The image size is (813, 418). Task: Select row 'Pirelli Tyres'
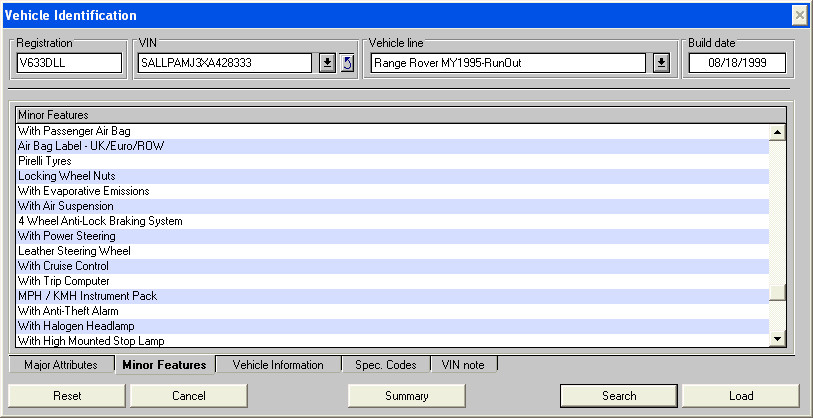pyautogui.click(x=393, y=161)
